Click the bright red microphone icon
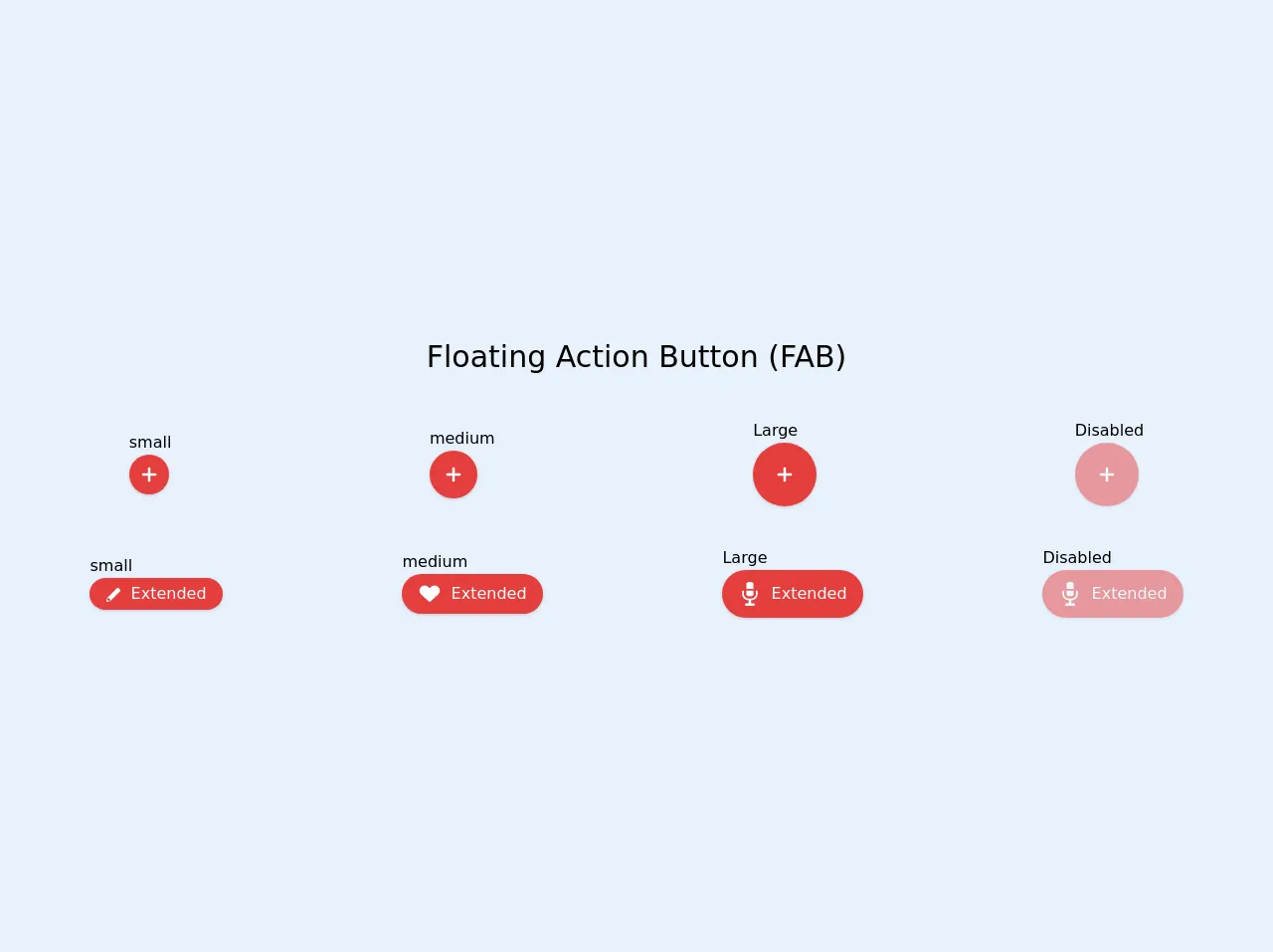Viewport: 1273px width, 952px height. click(750, 594)
